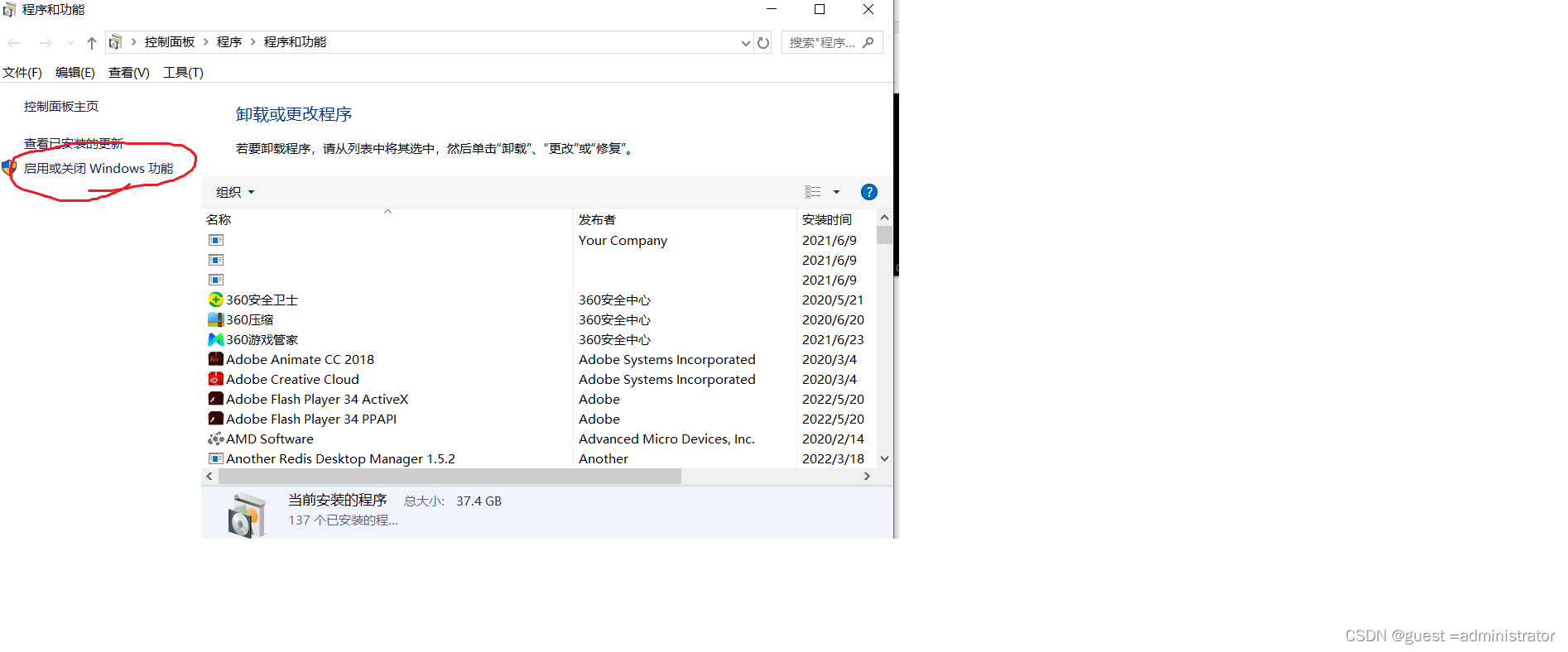Select the Adobe Creative Cloud entry text
1568x652 pixels.
tap(292, 379)
